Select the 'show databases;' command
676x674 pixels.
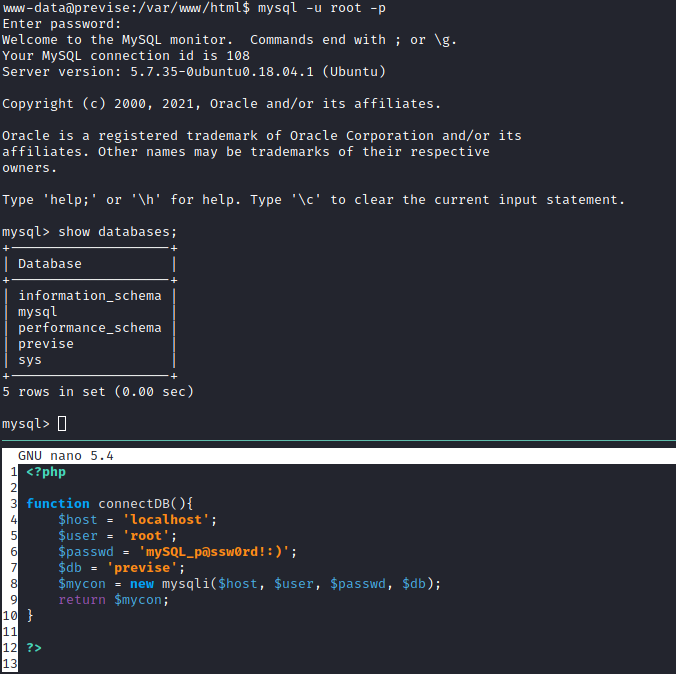click(117, 232)
